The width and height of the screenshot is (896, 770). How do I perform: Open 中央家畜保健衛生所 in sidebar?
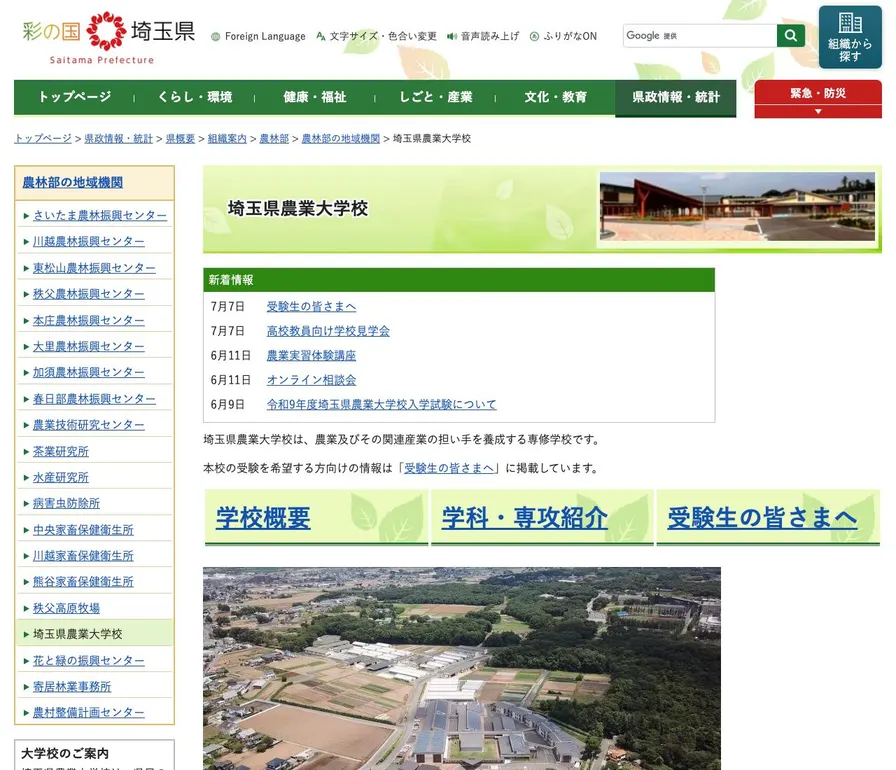coord(83,530)
